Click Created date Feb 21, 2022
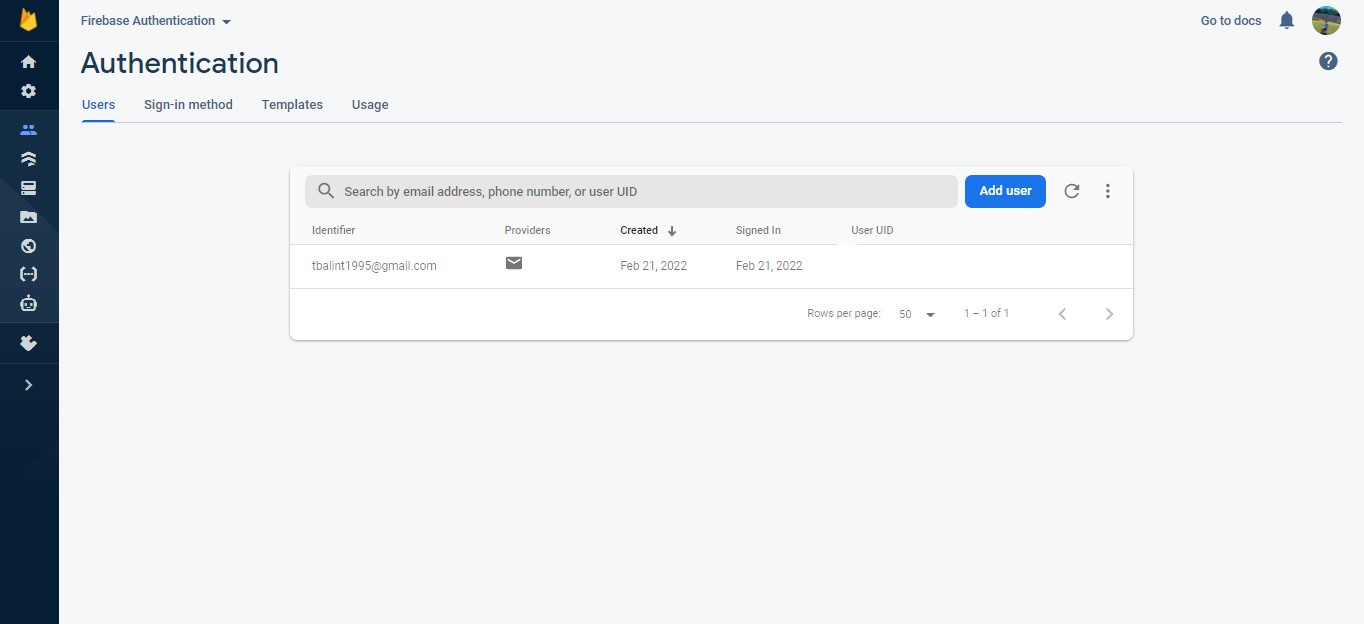This screenshot has width=1364, height=624. point(653,266)
